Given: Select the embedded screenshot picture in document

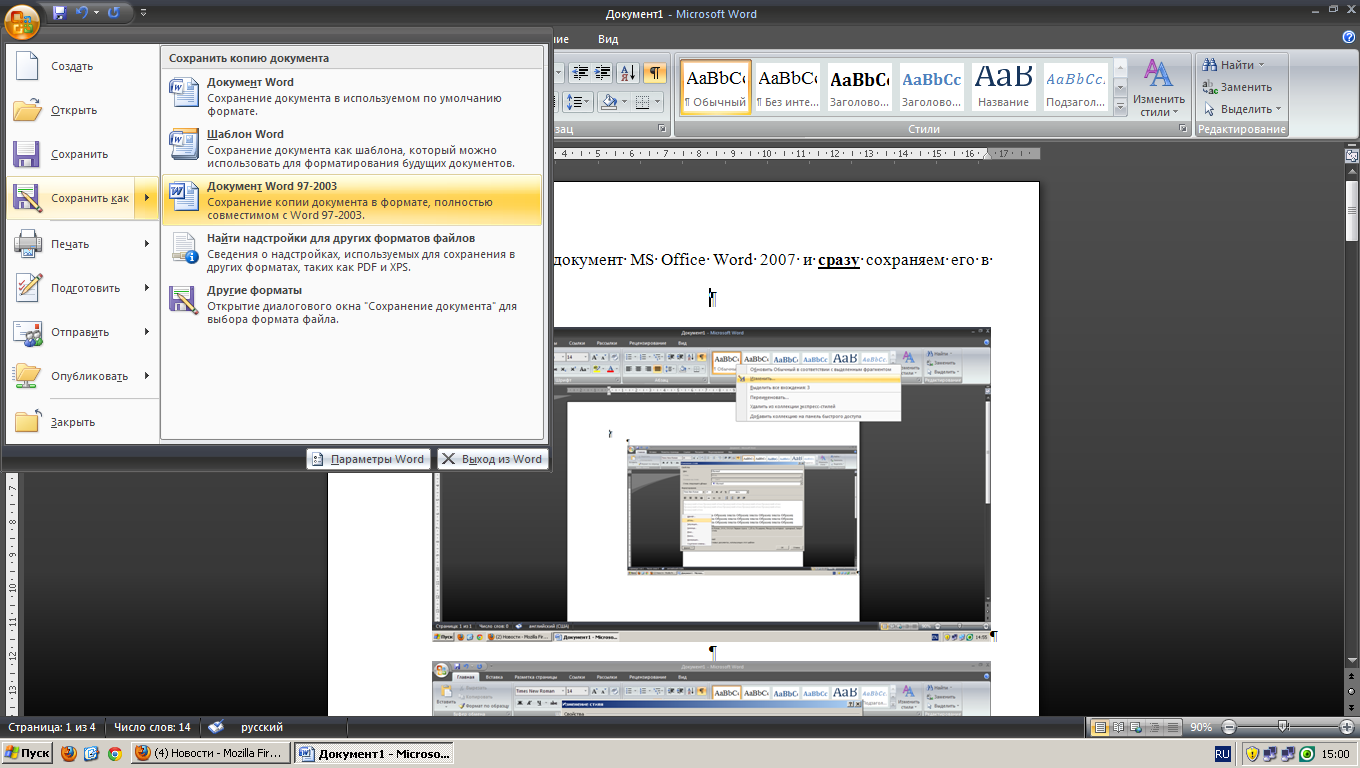Looking at the screenshot, I should [711, 484].
